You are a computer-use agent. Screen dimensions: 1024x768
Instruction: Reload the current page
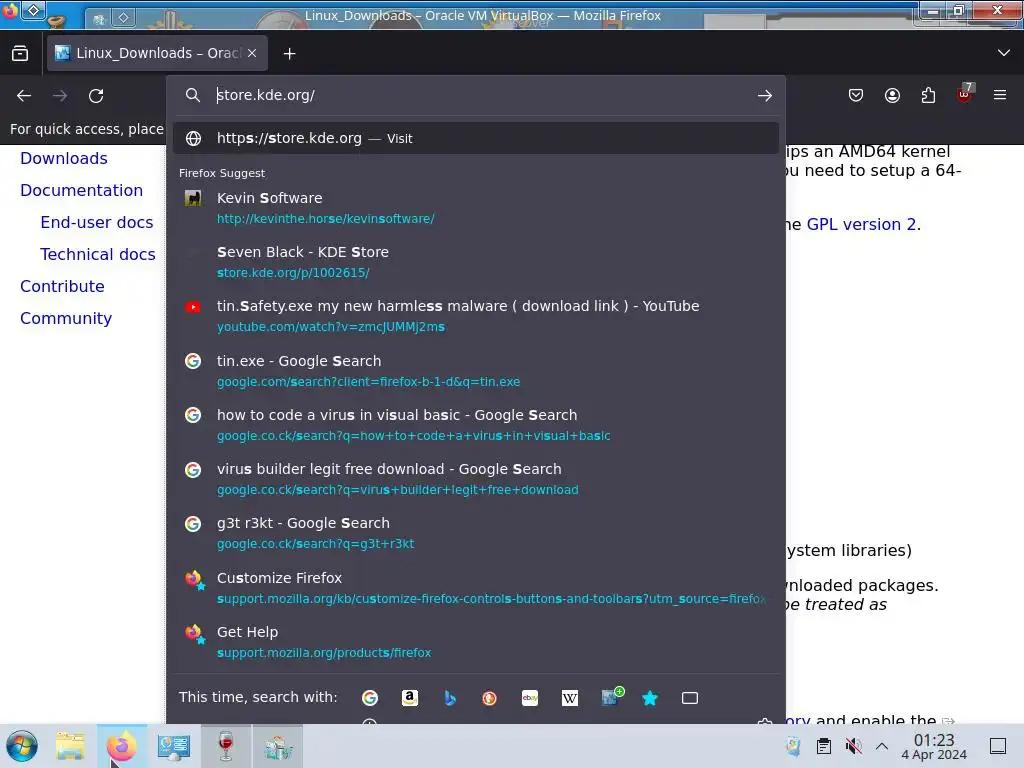tap(96, 95)
